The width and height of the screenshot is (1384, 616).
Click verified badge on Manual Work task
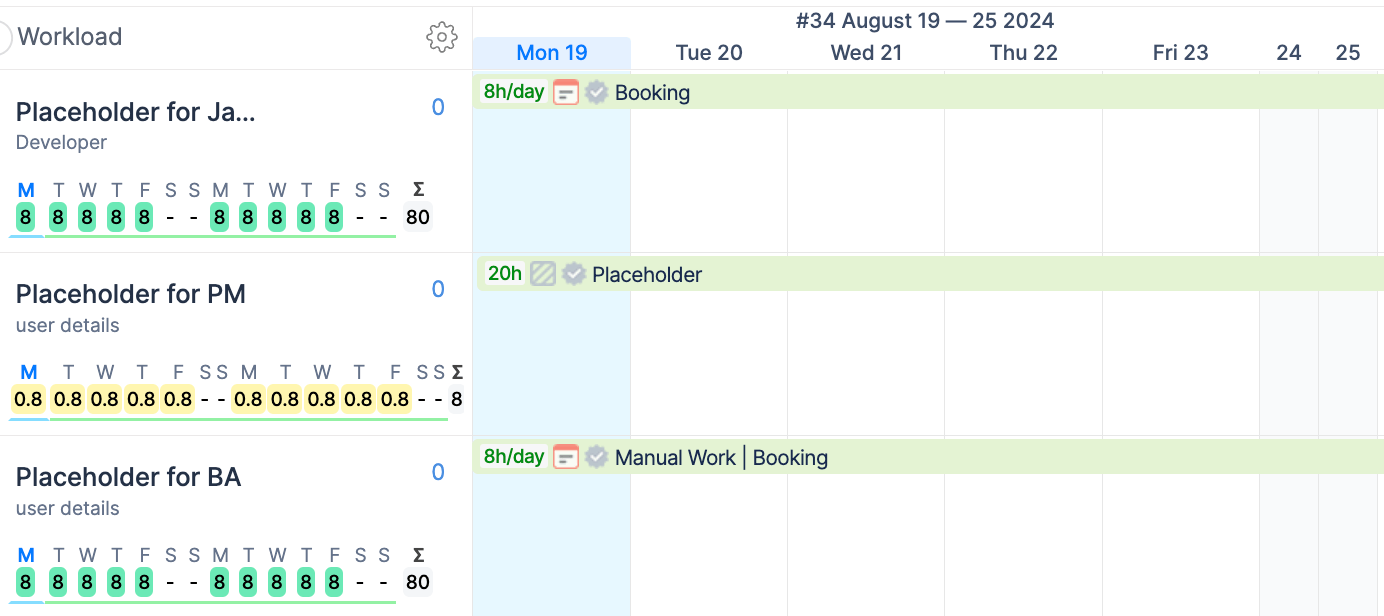coord(597,457)
